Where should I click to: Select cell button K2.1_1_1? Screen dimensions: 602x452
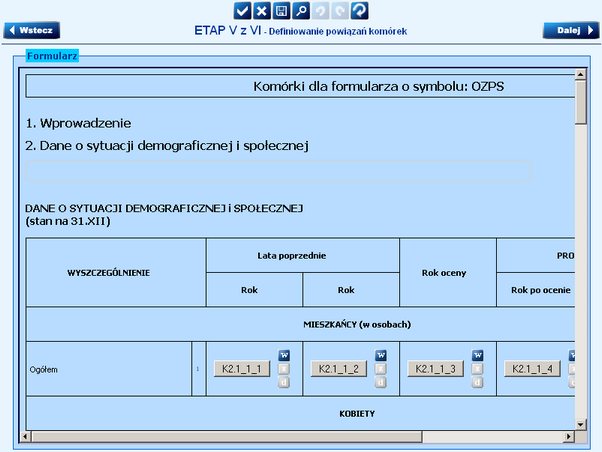pyautogui.click(x=241, y=369)
